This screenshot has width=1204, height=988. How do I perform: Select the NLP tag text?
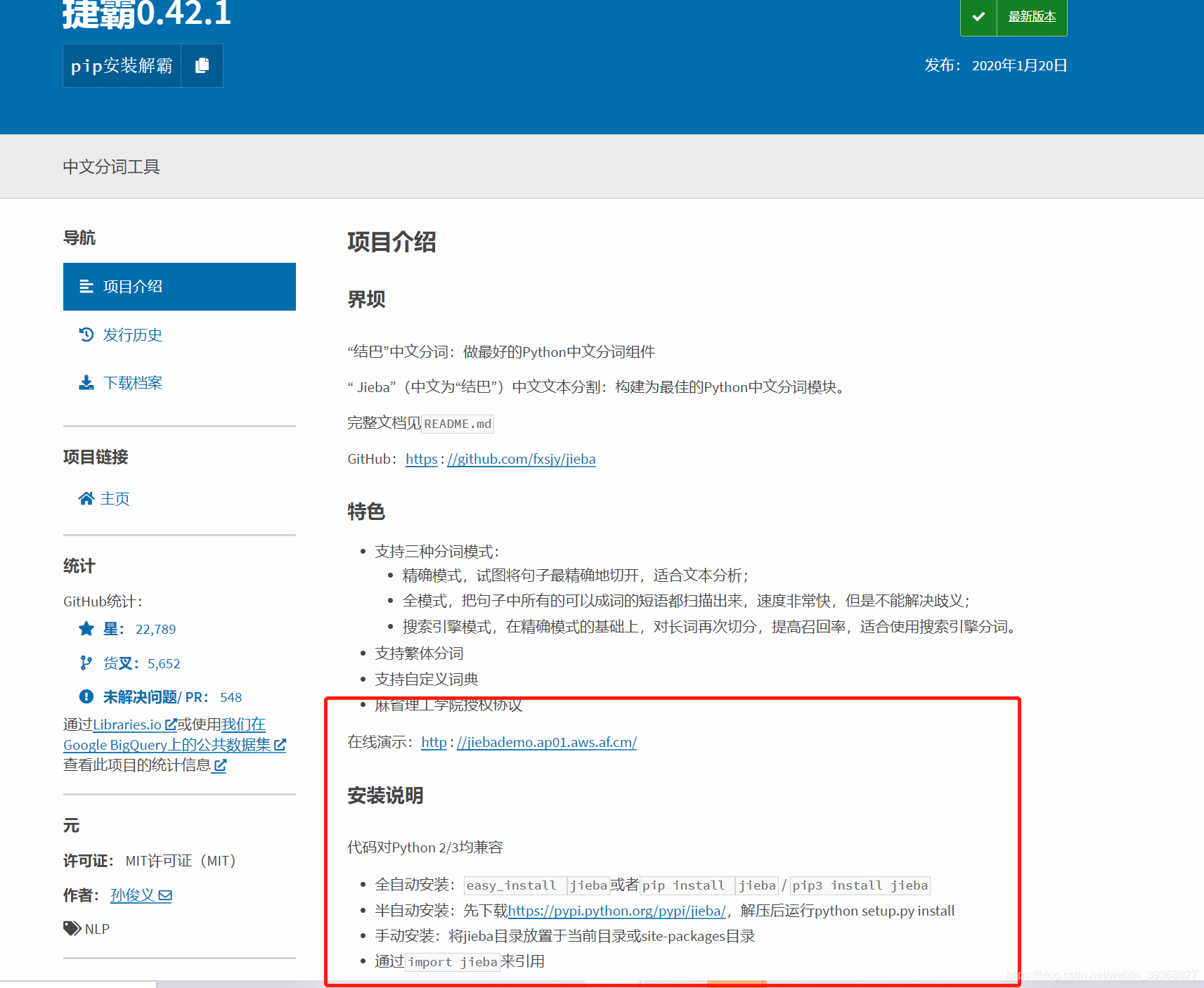point(97,929)
